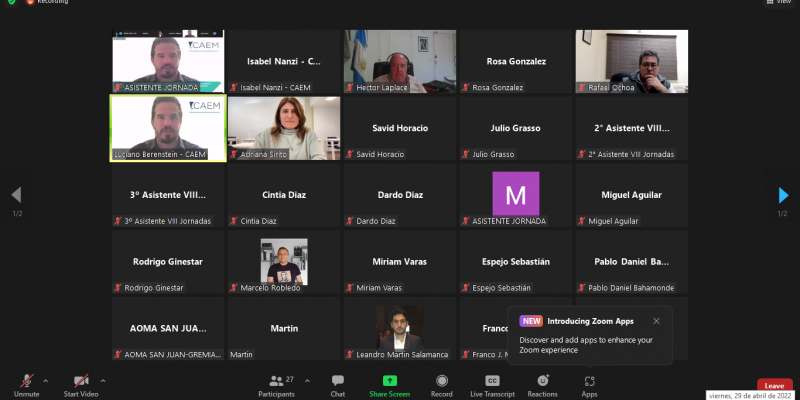The width and height of the screenshot is (800, 400).
Task: Expand audio options arrow next to Unmute
Action: click(x=45, y=381)
